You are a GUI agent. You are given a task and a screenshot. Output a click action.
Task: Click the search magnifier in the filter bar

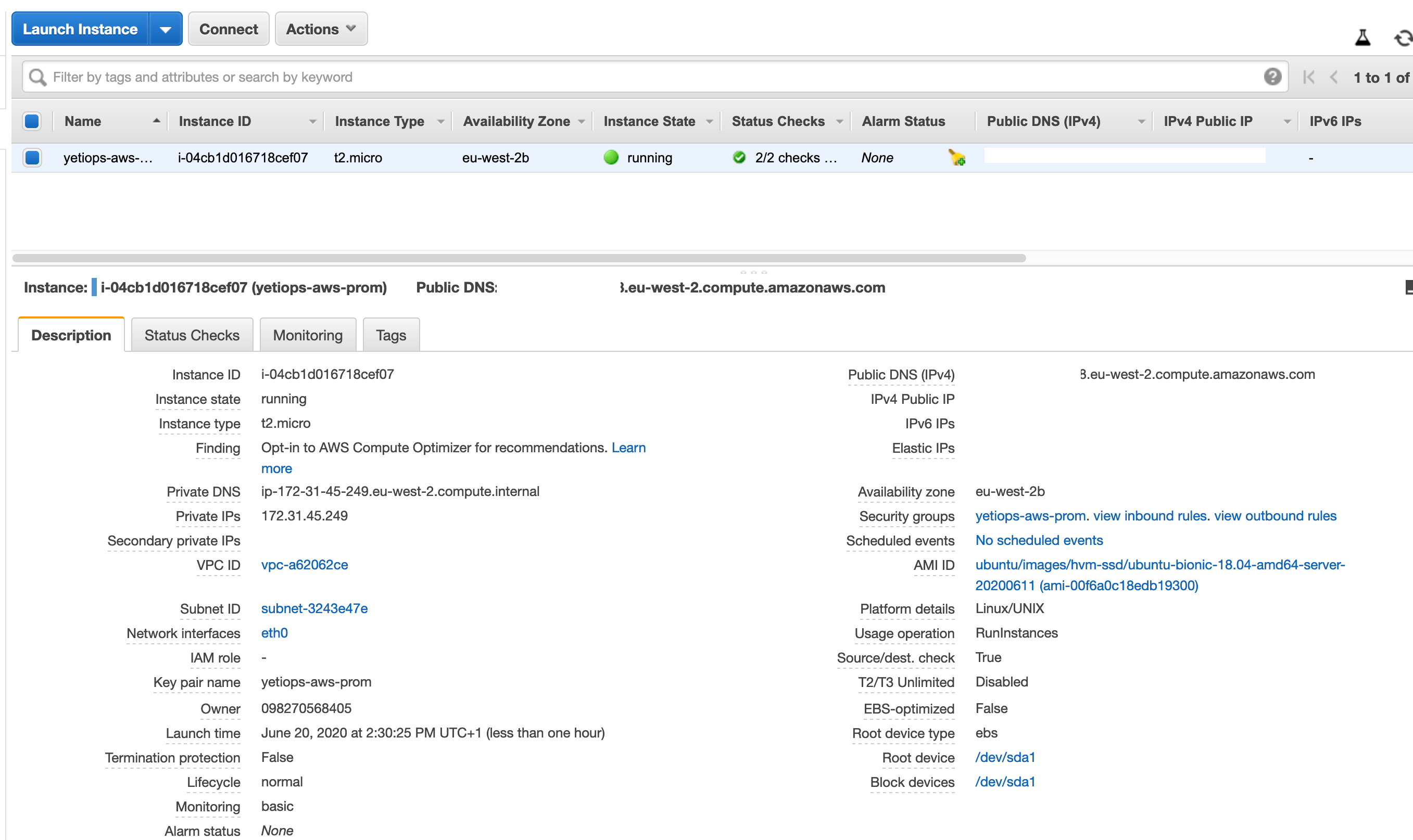tap(37, 77)
